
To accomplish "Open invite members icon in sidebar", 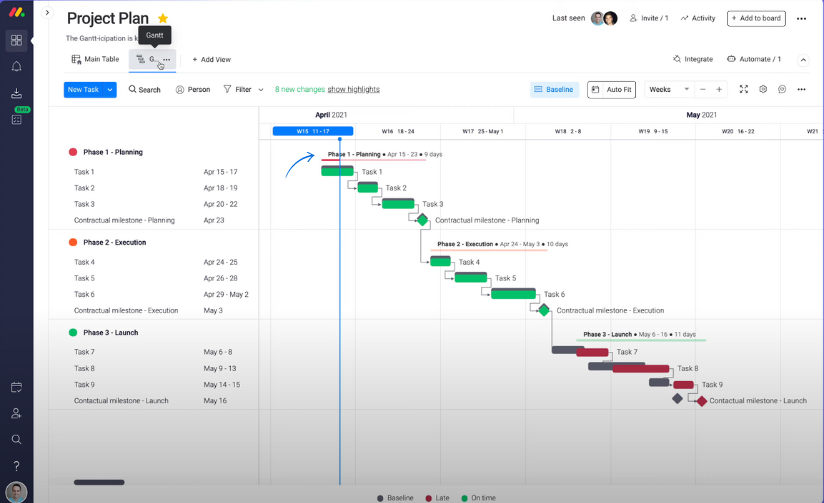I will pos(16,414).
